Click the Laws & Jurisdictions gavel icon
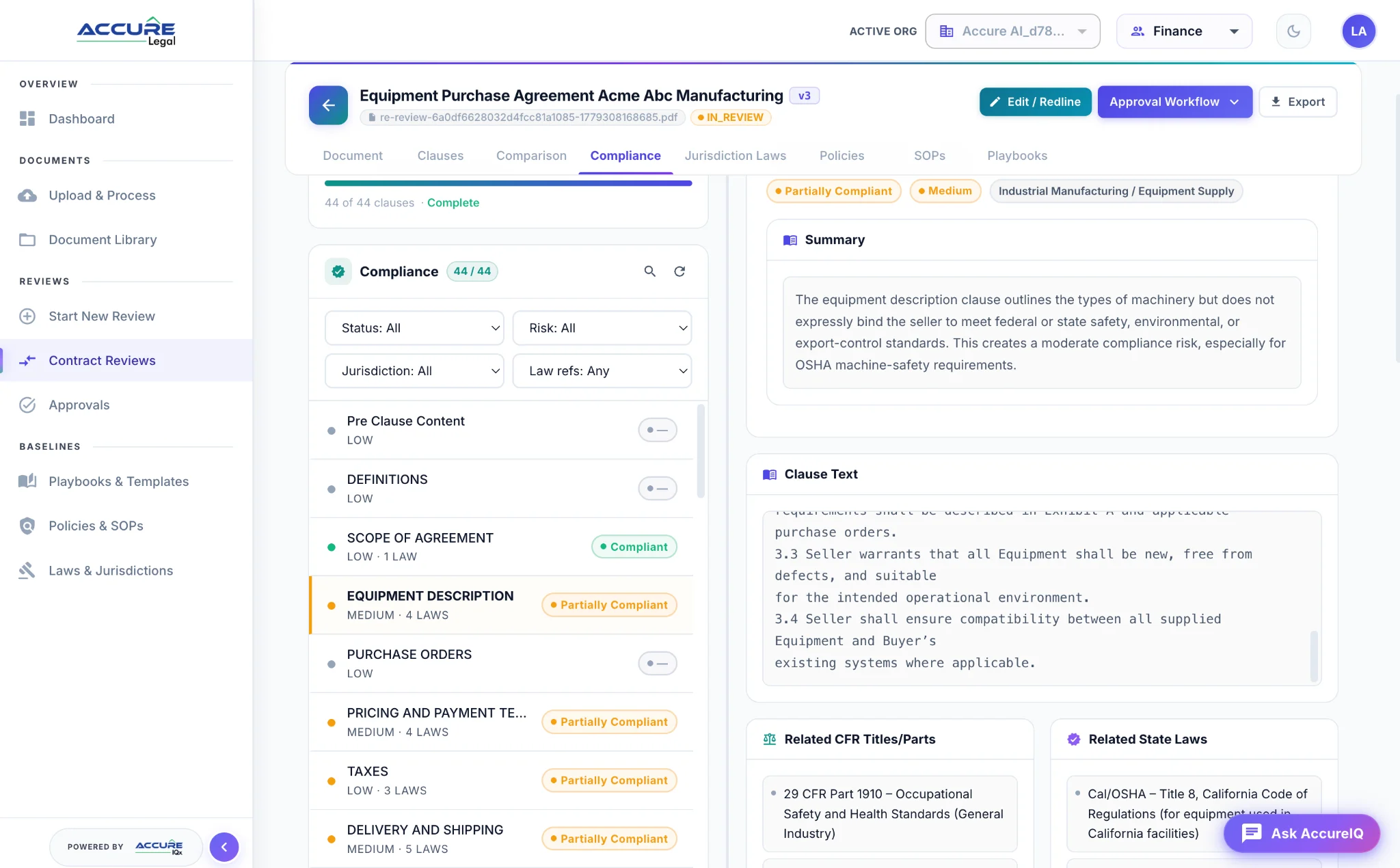 [x=27, y=571]
